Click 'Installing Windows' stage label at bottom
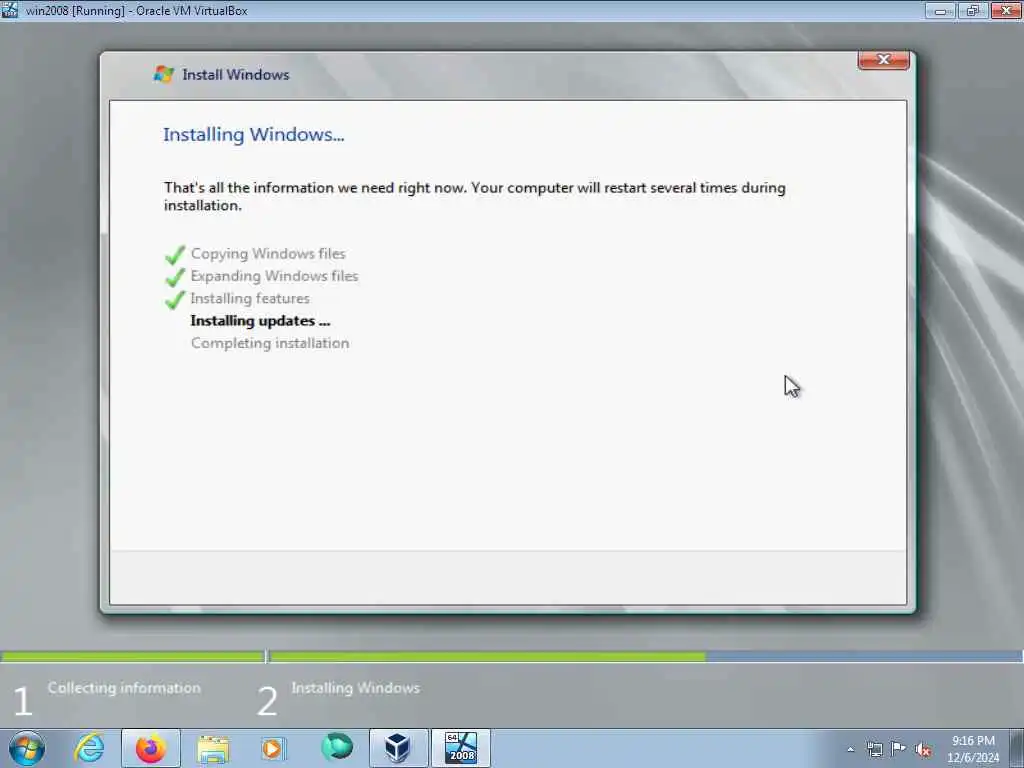This screenshot has width=1024, height=768. (355, 688)
